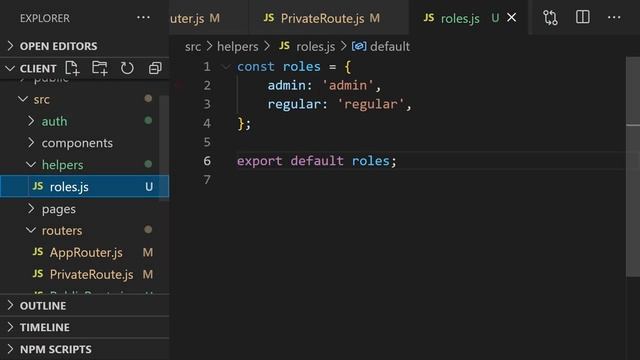Viewport: 640px width, 360px height.
Task: Expand the NPM SCRIPTS section
Action: 10,349
